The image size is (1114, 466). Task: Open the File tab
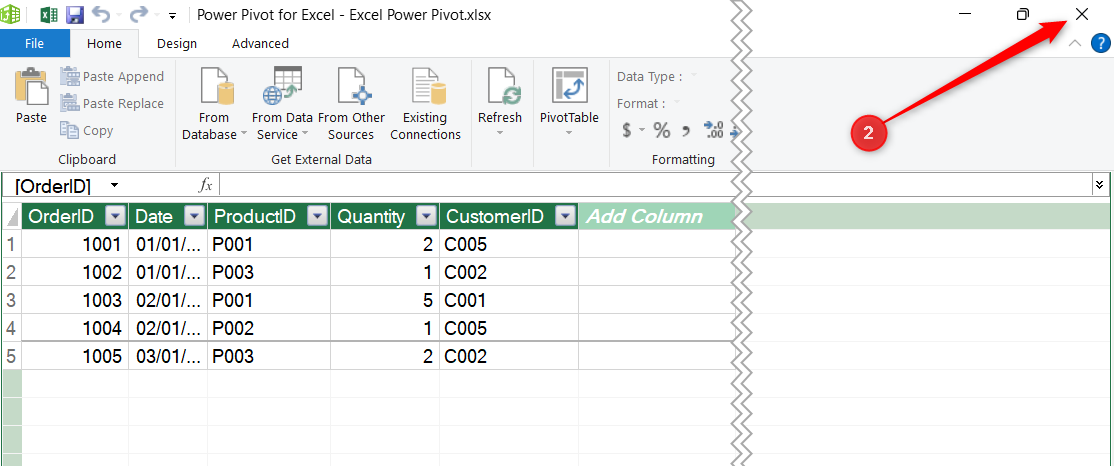34,43
